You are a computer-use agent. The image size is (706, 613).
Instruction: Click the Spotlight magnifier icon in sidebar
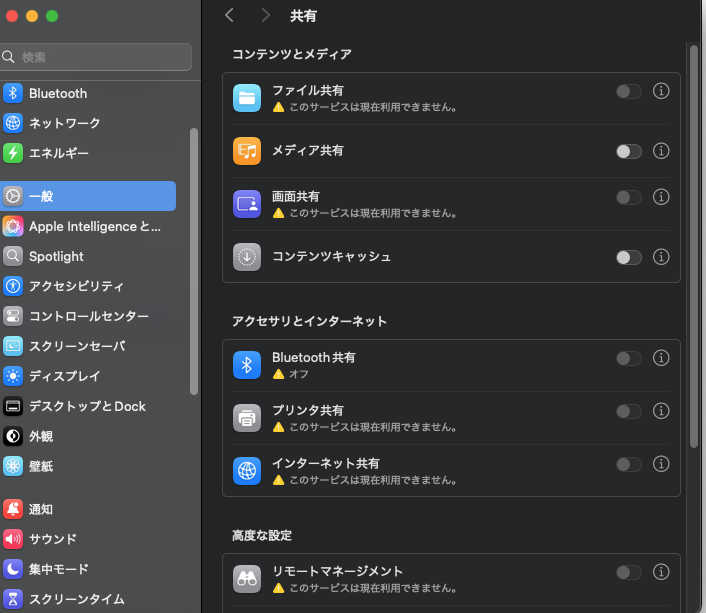(x=13, y=256)
